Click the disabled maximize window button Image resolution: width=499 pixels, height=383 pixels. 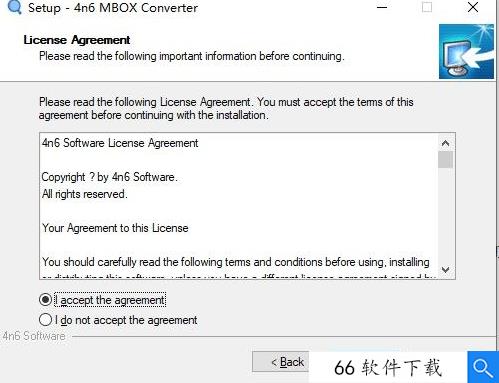click(427, 7)
